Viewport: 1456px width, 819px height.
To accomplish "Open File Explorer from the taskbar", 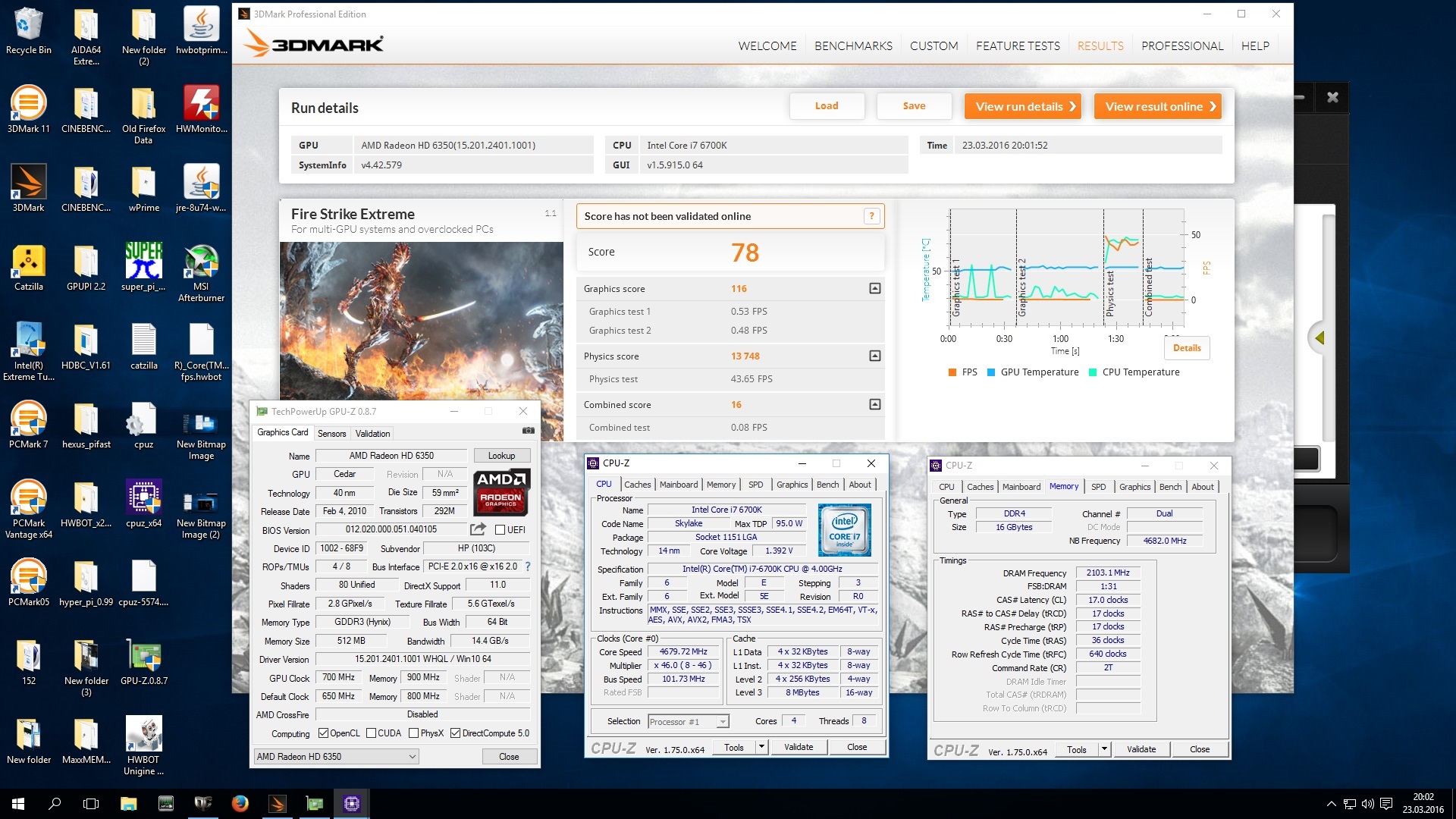I will (x=128, y=804).
